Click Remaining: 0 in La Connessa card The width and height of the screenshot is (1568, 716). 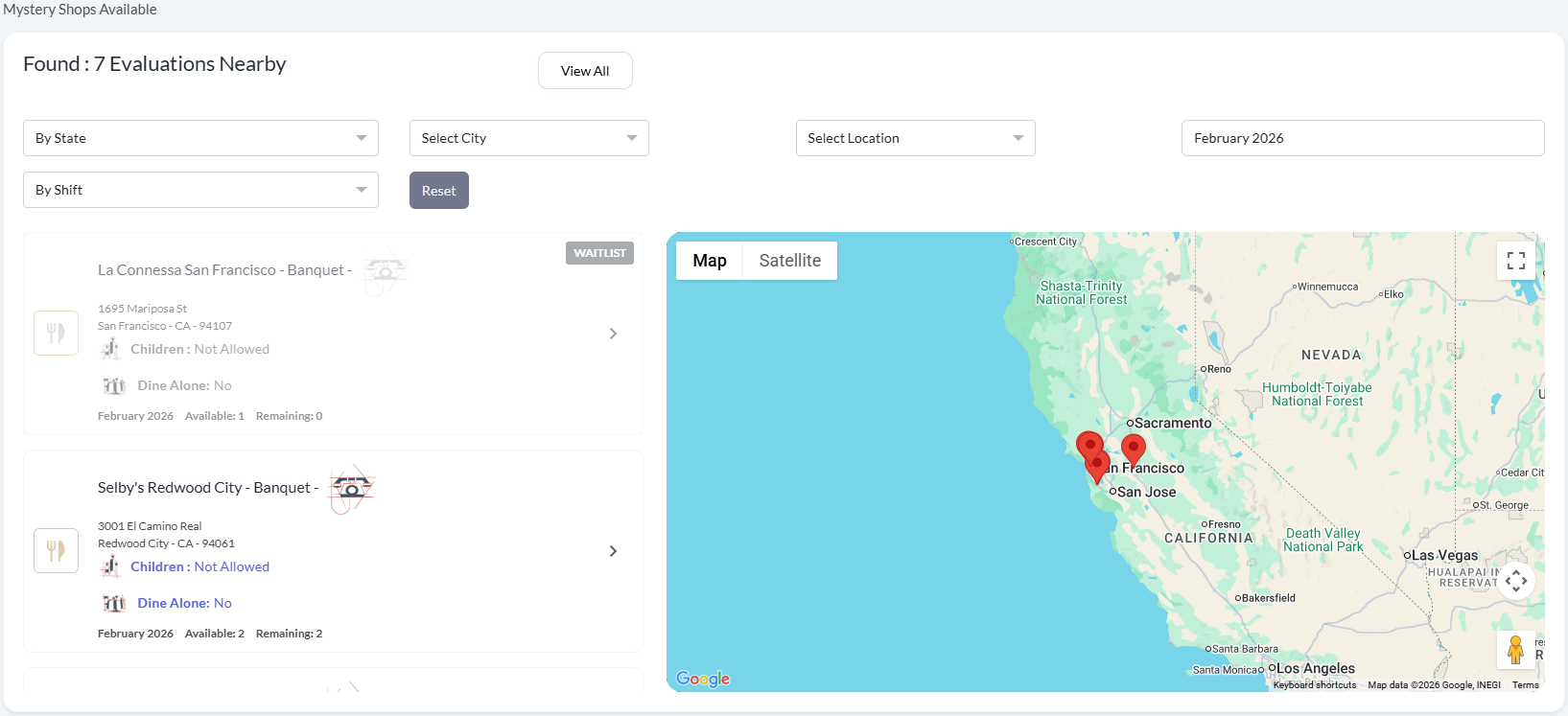[289, 416]
